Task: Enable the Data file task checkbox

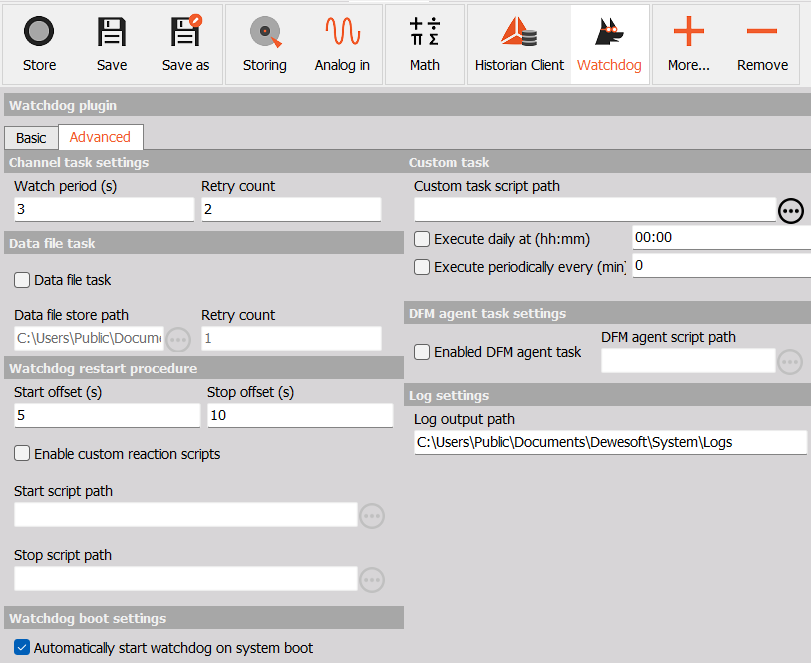Action: point(21,280)
